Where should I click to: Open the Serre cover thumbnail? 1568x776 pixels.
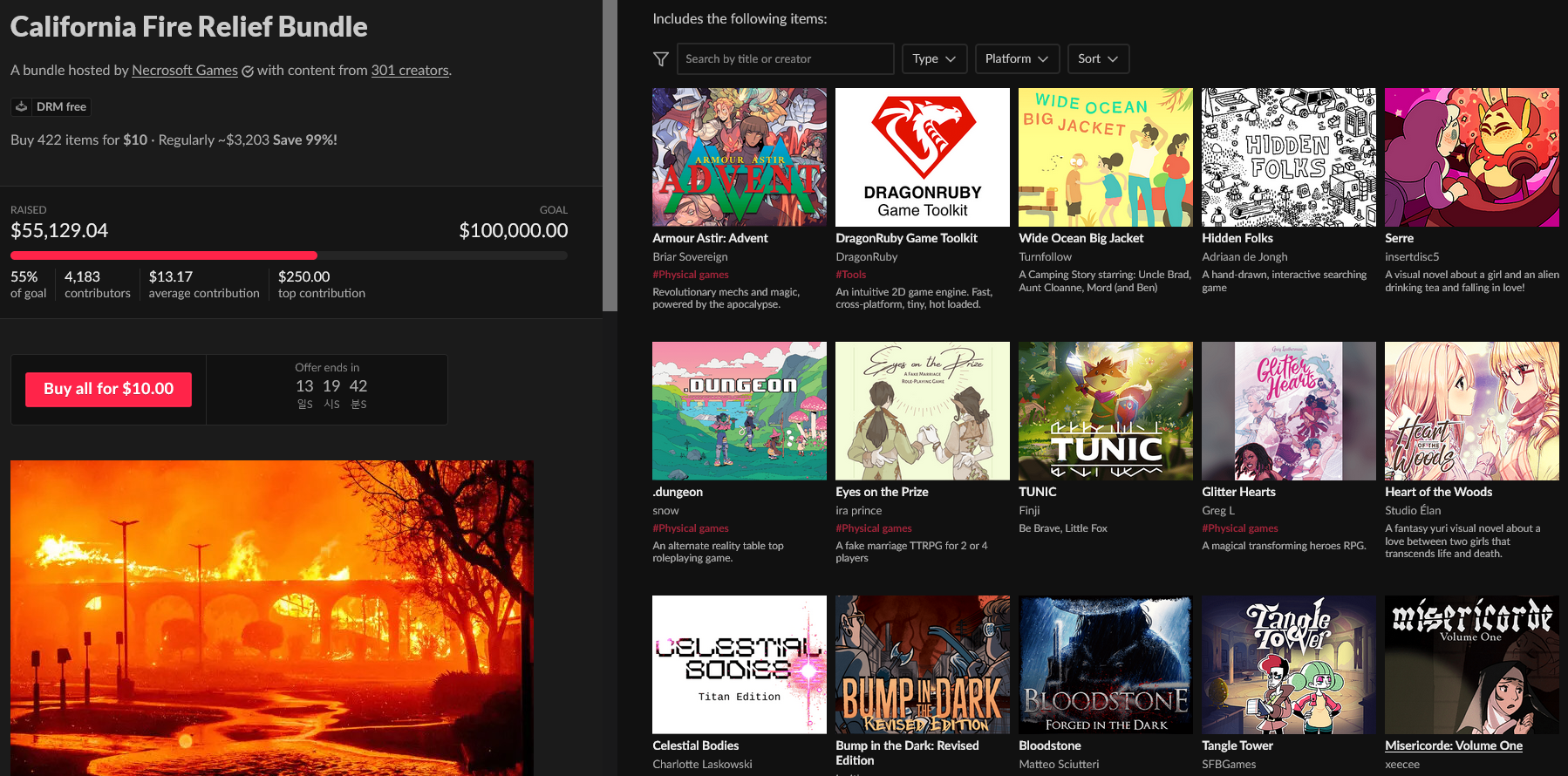[x=1472, y=157]
